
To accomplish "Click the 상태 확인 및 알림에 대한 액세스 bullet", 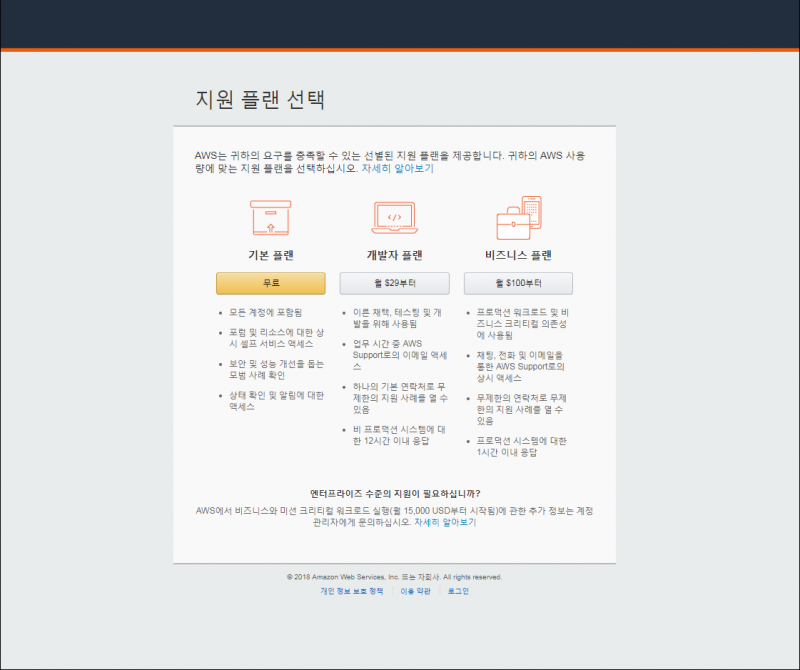I will [277, 401].
